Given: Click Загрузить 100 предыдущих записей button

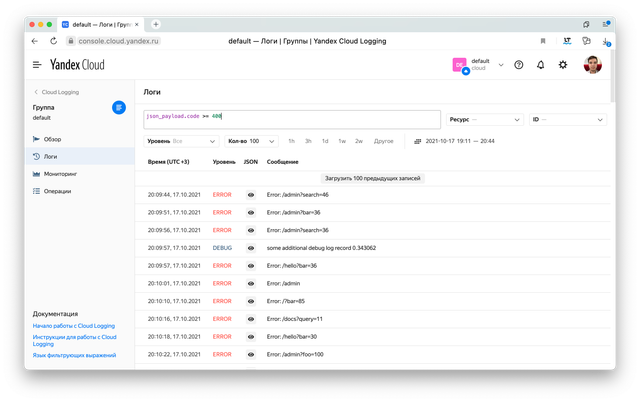Looking at the screenshot, I should 370,176.
